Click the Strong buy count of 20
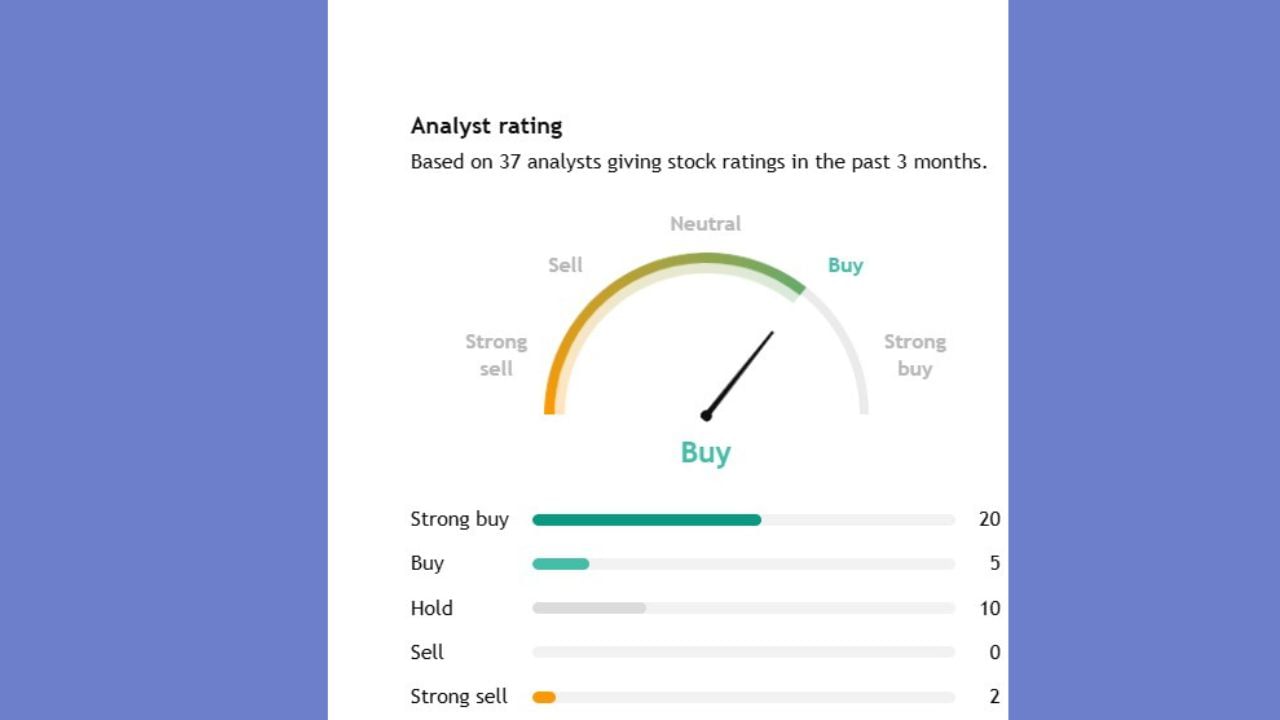Image resolution: width=1280 pixels, height=720 pixels. pos(989,519)
